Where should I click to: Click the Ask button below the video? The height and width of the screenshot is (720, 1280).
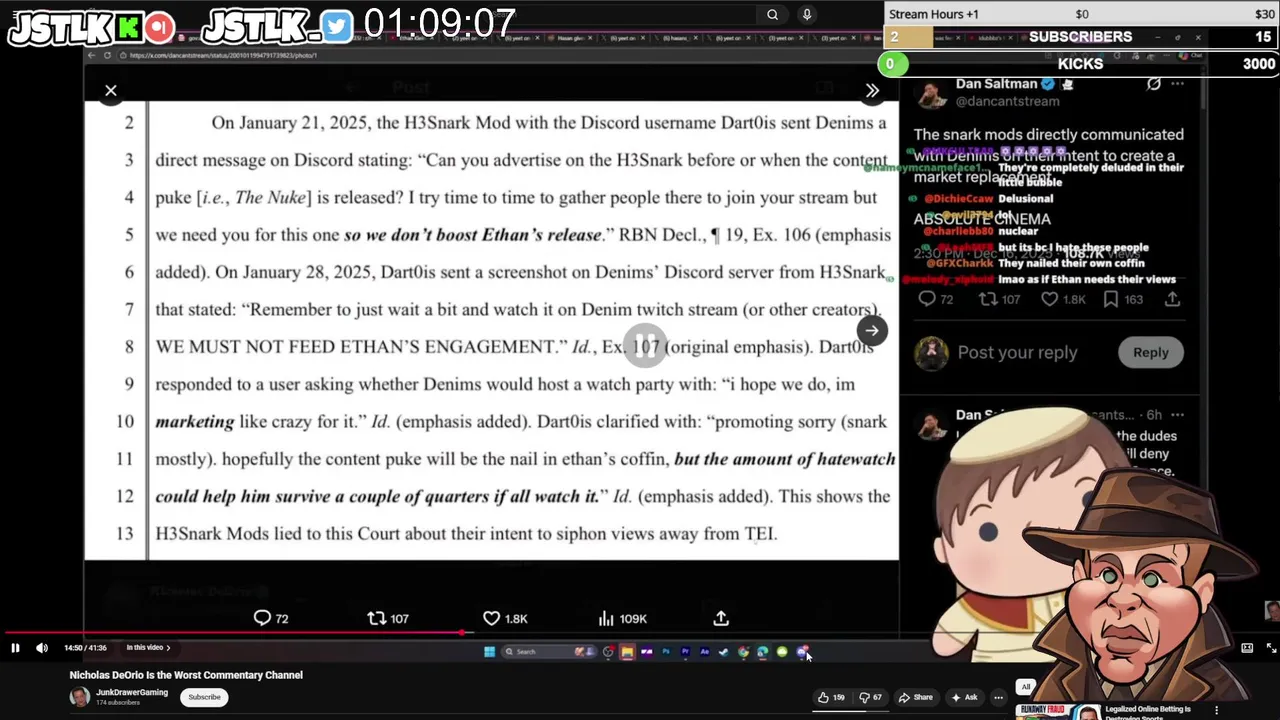pyautogui.click(x=964, y=697)
